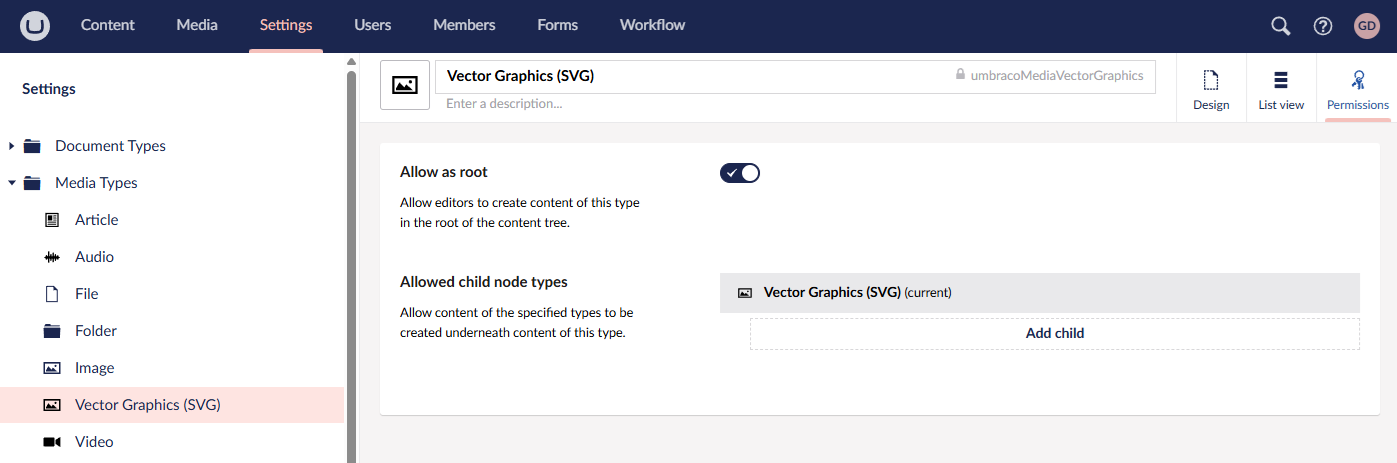Click the Article media type icon
This screenshot has height=463, width=1397.
[52, 220]
